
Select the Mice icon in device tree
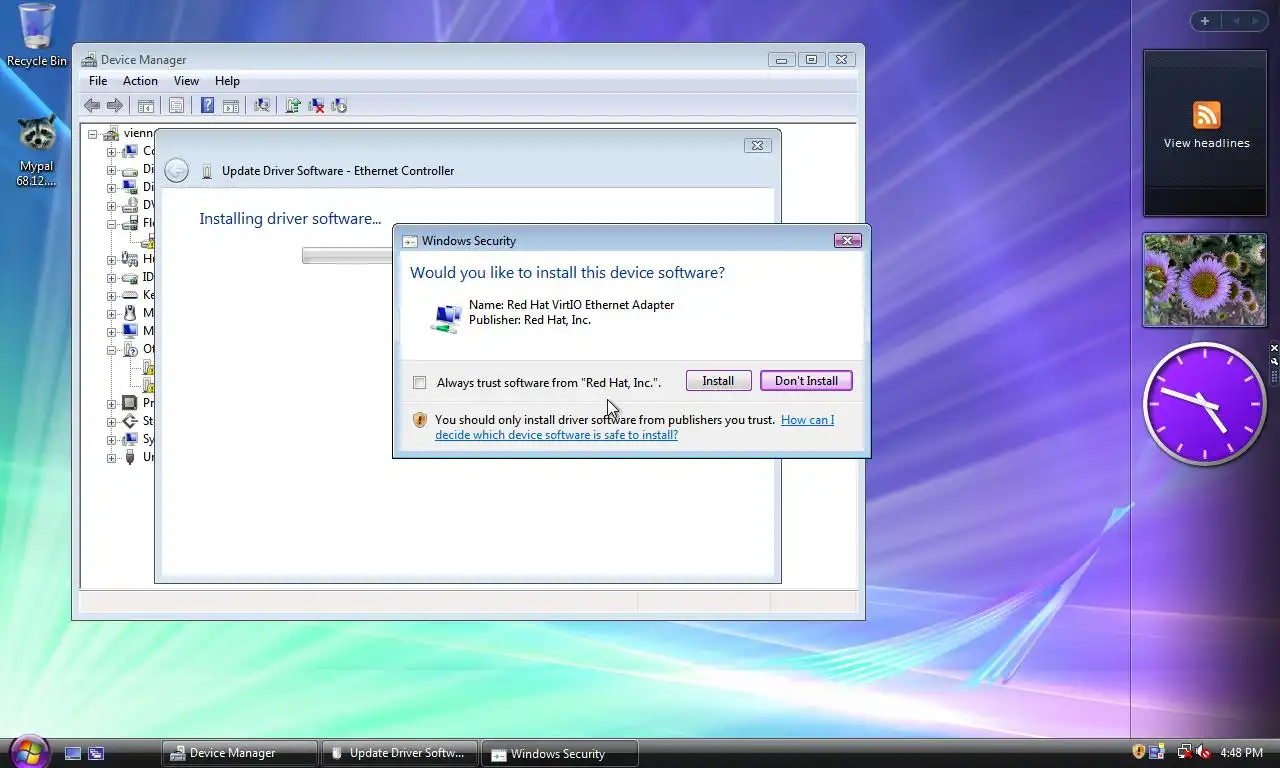(x=129, y=313)
